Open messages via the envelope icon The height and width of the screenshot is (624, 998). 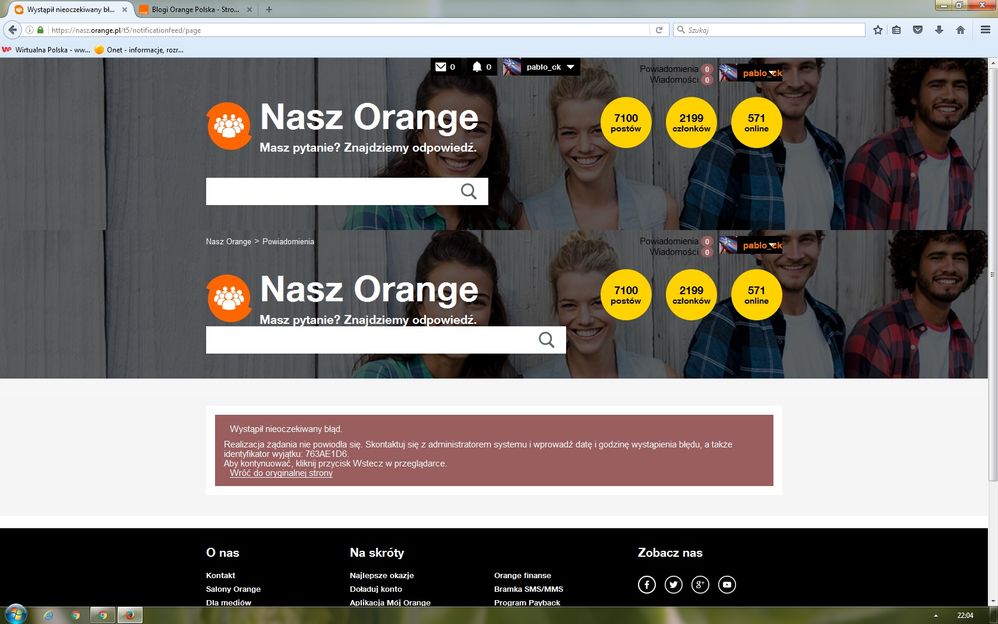(x=443, y=67)
